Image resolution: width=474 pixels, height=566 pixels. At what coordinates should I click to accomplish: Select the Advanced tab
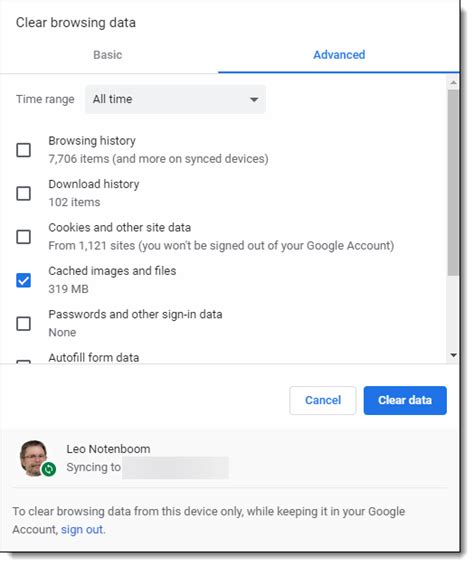(x=339, y=55)
